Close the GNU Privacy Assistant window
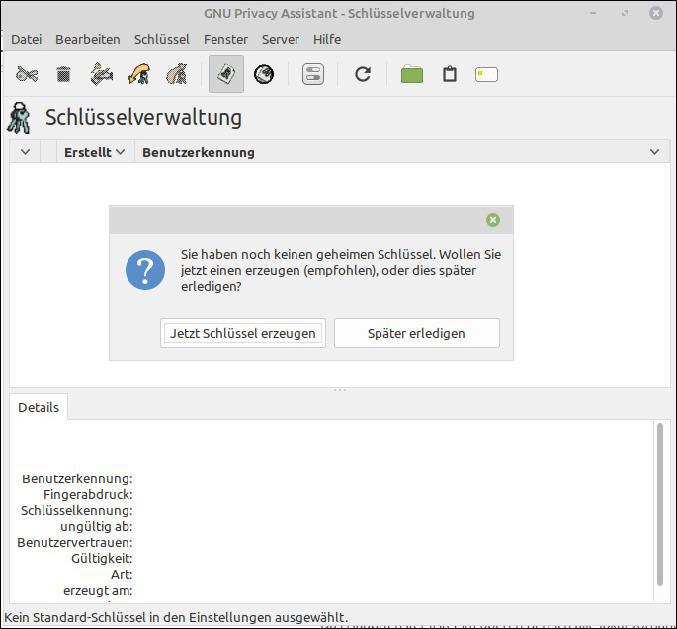Screen dimensions: 677x629 pyautogui.click(x=655, y=13)
